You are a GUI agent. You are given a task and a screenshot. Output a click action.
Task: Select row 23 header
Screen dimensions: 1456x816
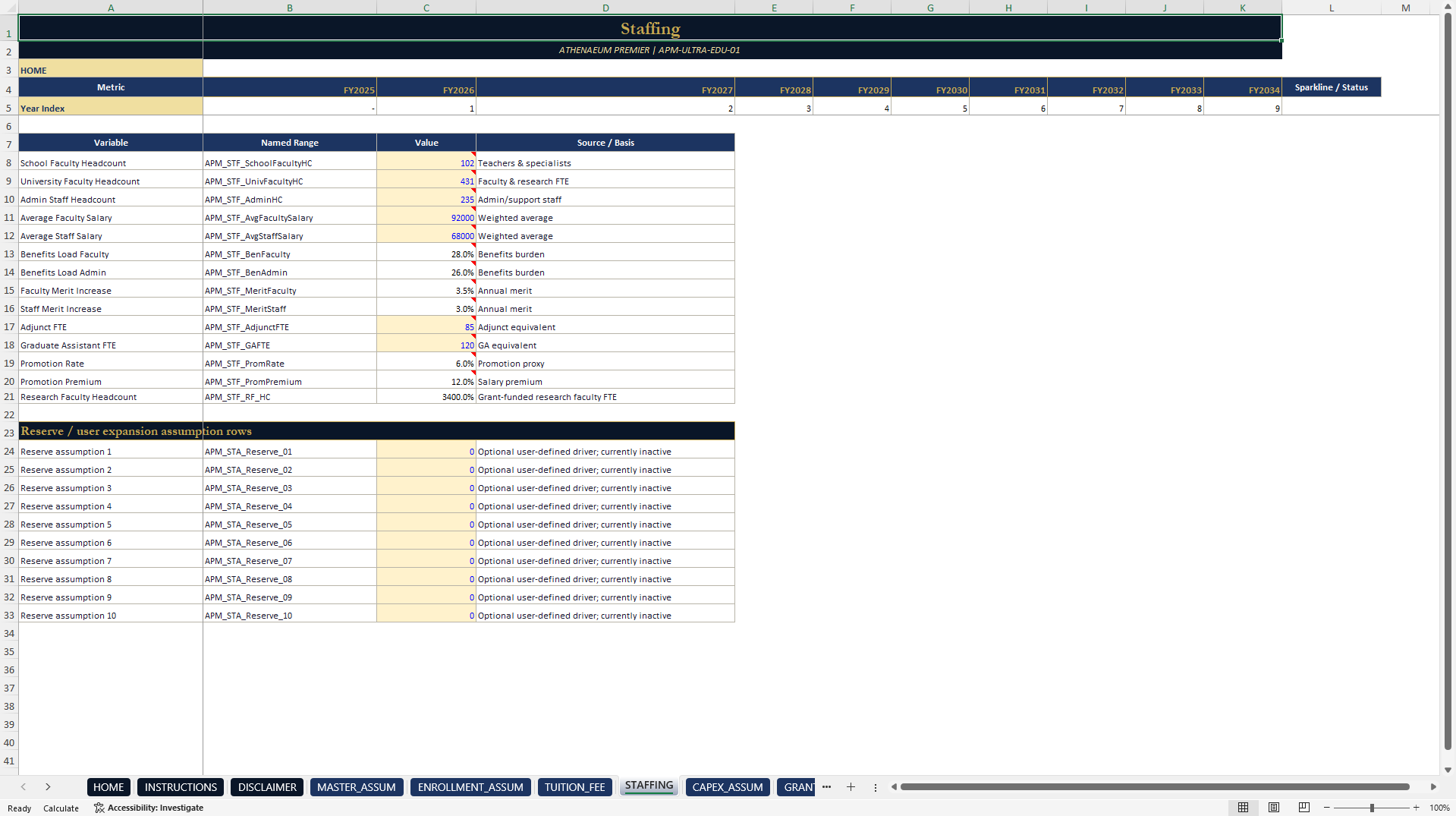pyautogui.click(x=9, y=433)
